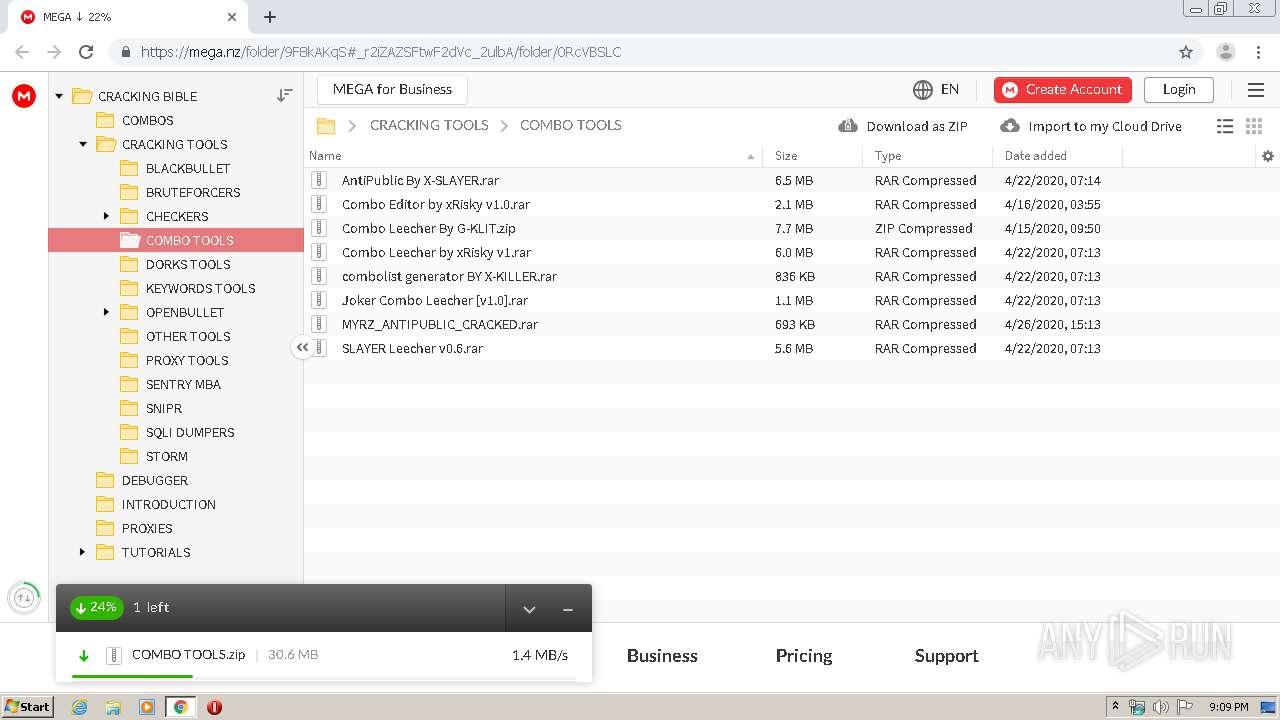
Task: Open the DEBUGGER folder in tree
Action: tap(154, 480)
